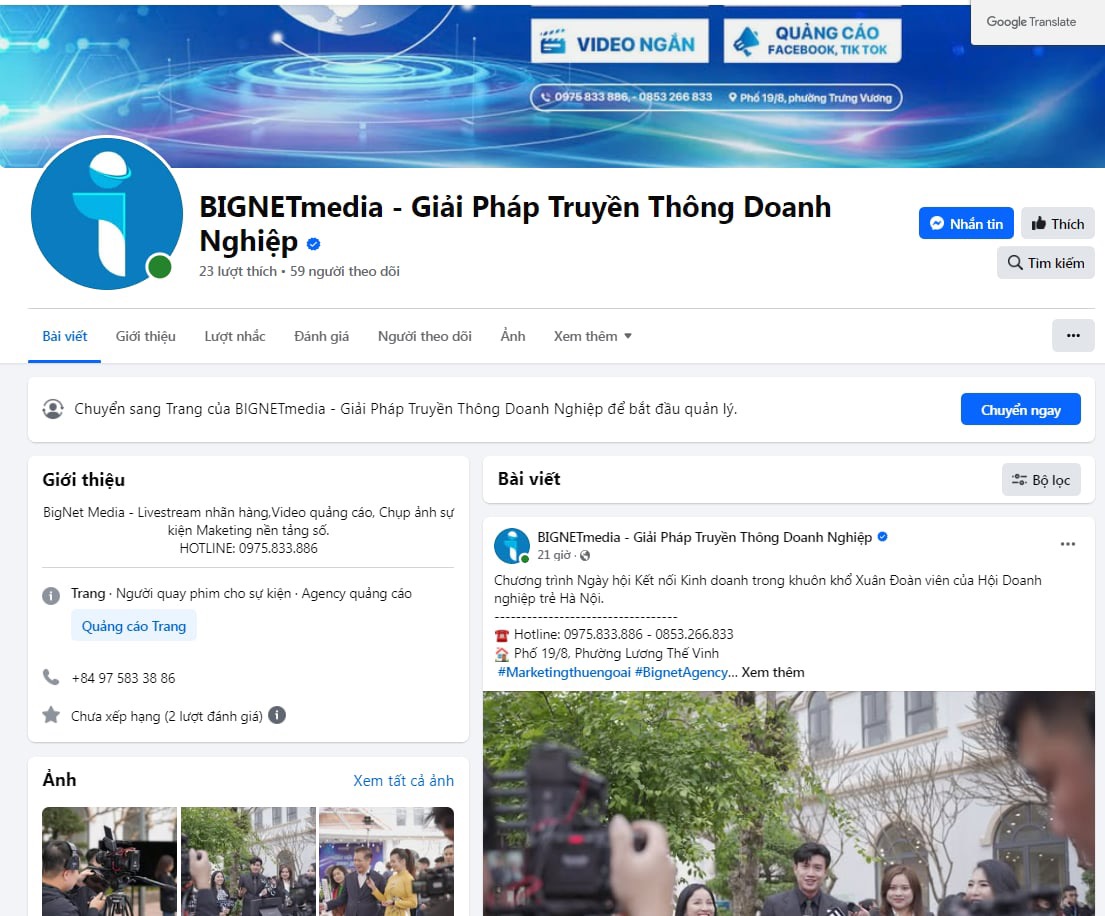Image resolution: width=1105 pixels, height=916 pixels.
Task: Click the house emoji before Phố 19/8
Action: click(x=502, y=654)
